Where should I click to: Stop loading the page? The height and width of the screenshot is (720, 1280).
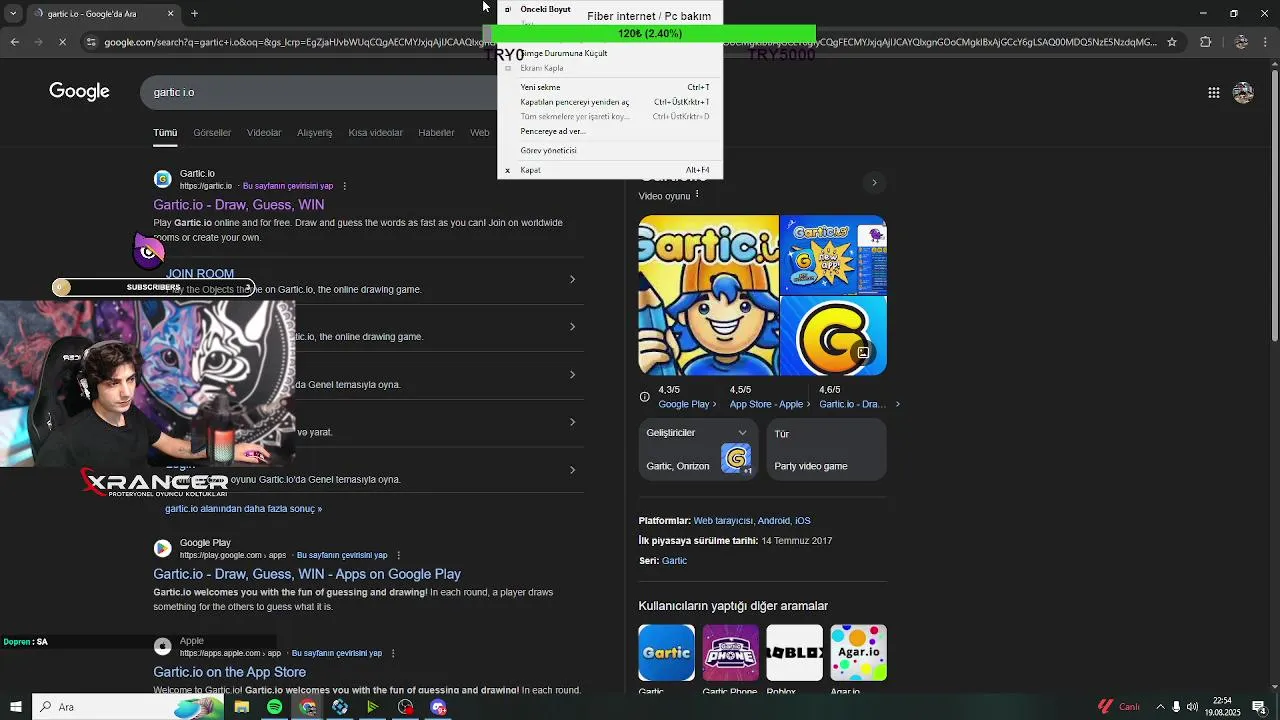click(62, 42)
